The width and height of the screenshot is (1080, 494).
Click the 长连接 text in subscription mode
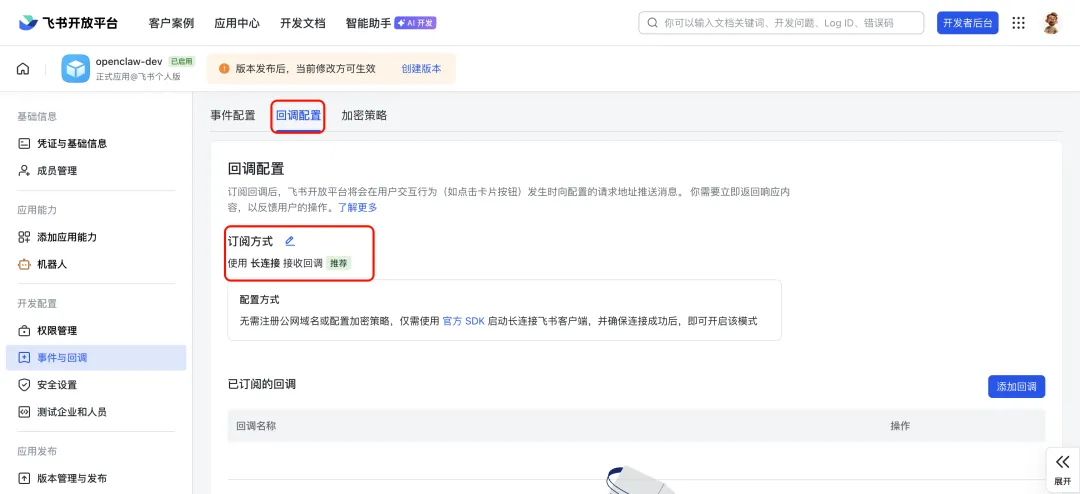(x=265, y=263)
